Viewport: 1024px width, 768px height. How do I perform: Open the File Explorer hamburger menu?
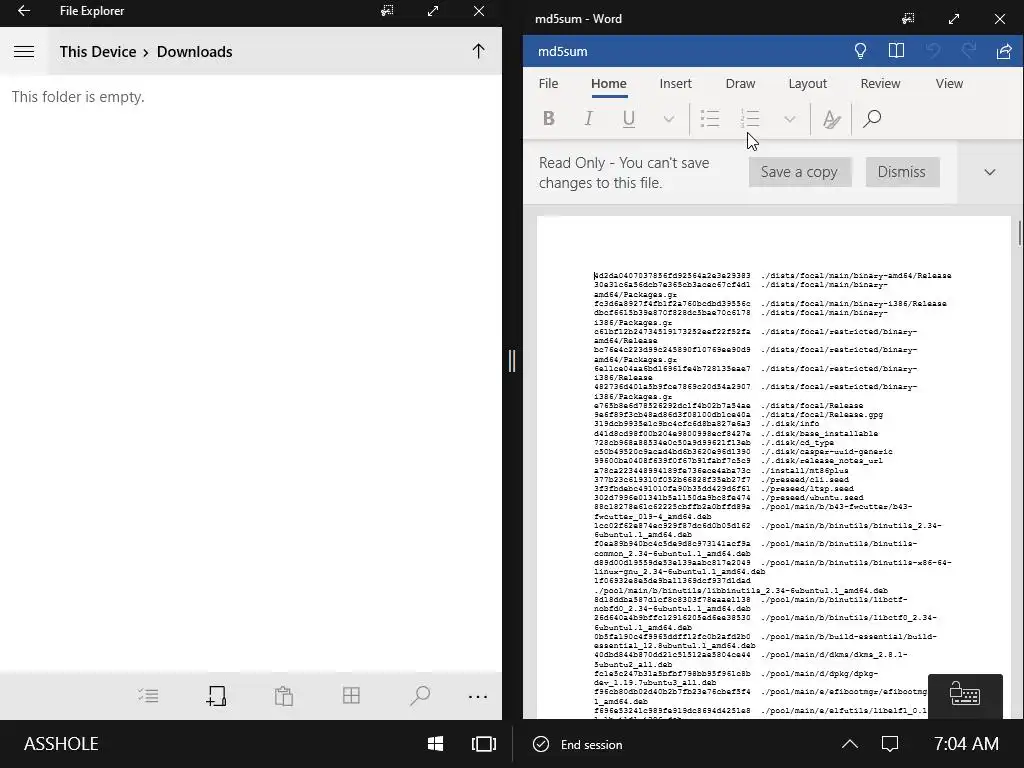coord(24,52)
